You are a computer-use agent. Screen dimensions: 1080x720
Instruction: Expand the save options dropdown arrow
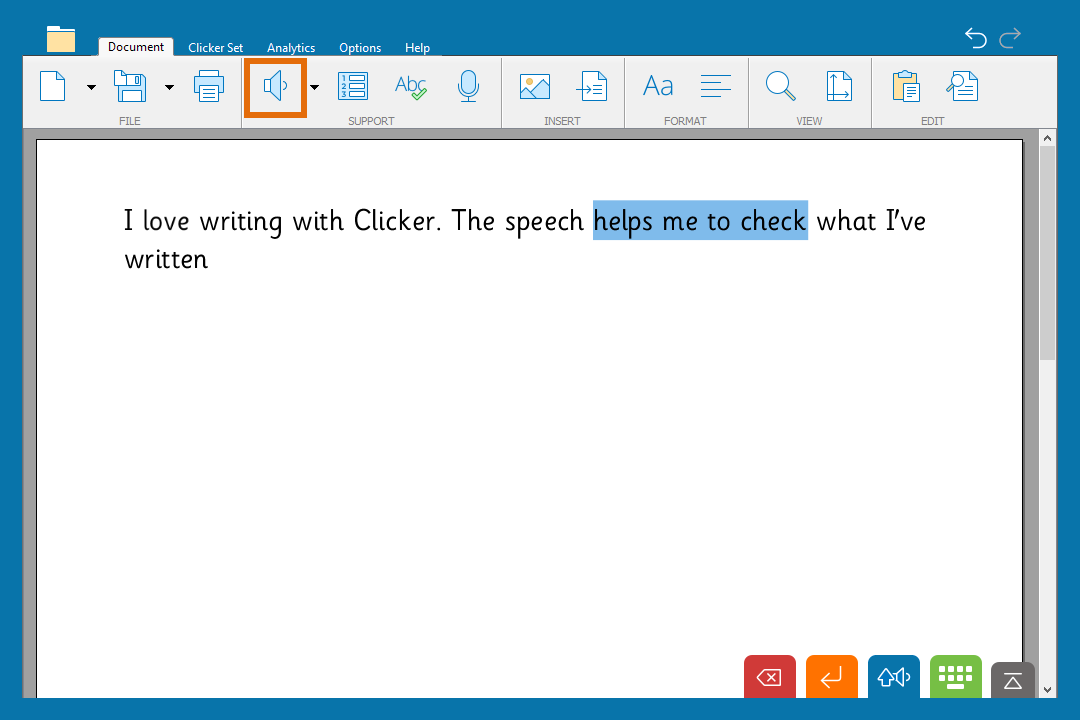click(169, 88)
